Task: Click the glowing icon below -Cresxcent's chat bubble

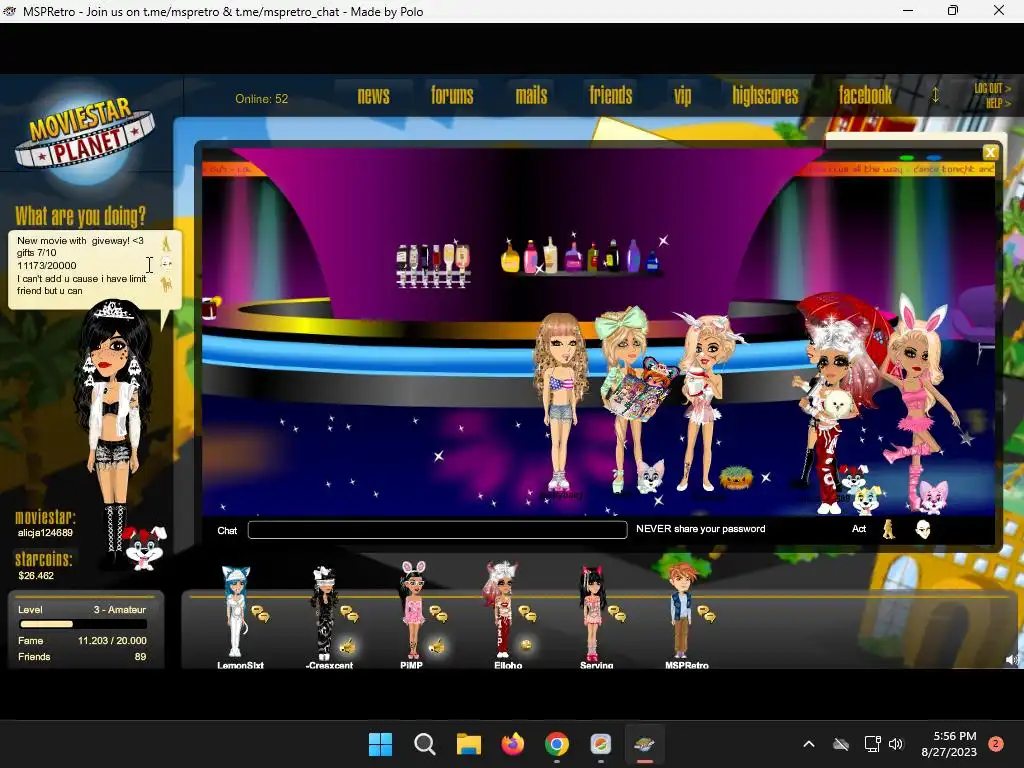Action: [348, 646]
